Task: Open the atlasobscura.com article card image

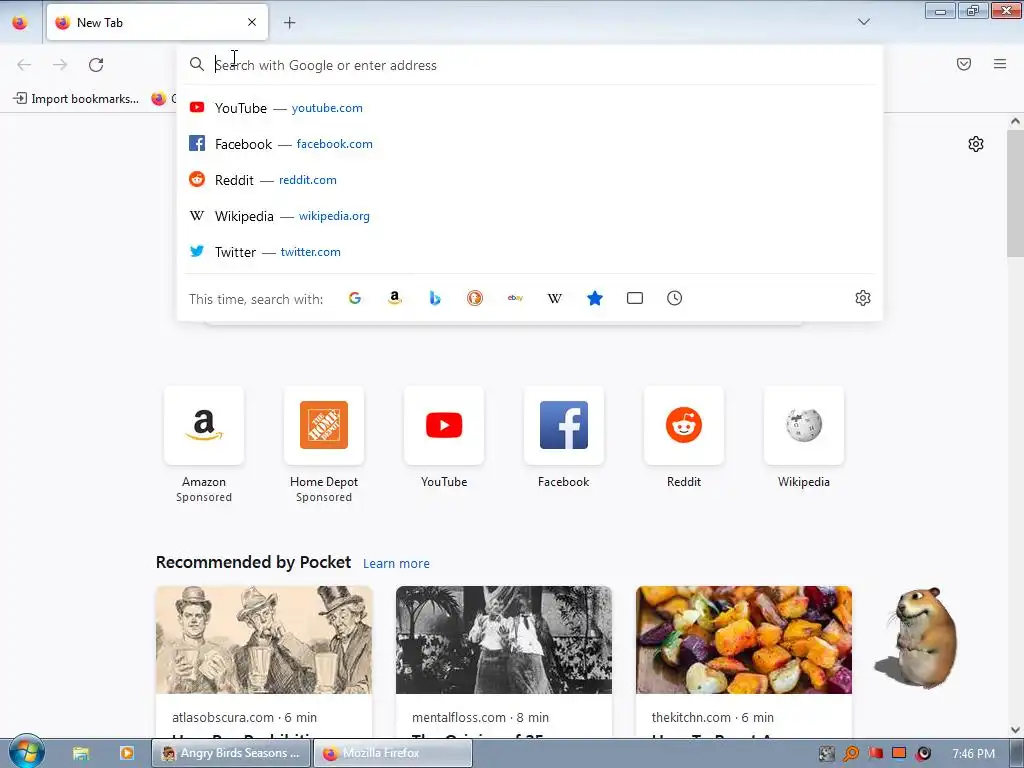Action: click(x=264, y=639)
